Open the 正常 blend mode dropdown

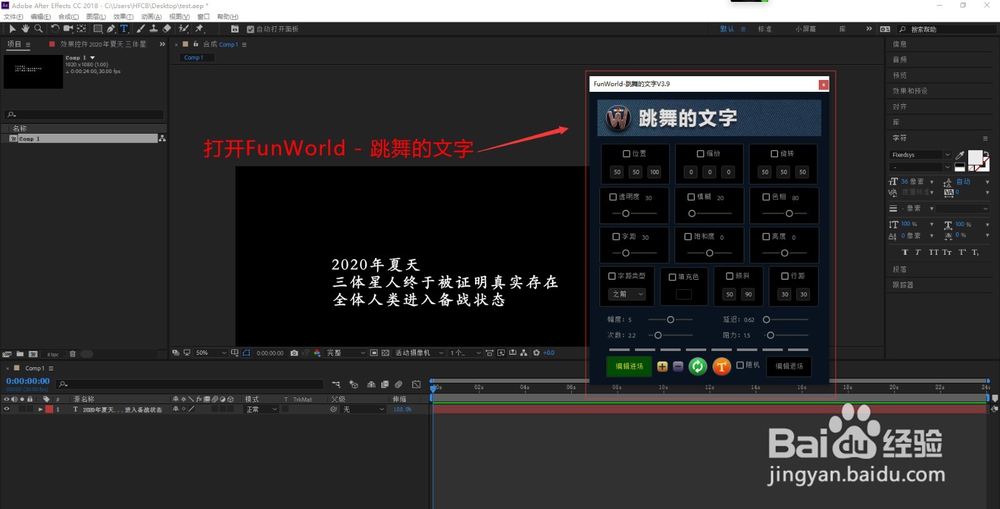(261, 409)
